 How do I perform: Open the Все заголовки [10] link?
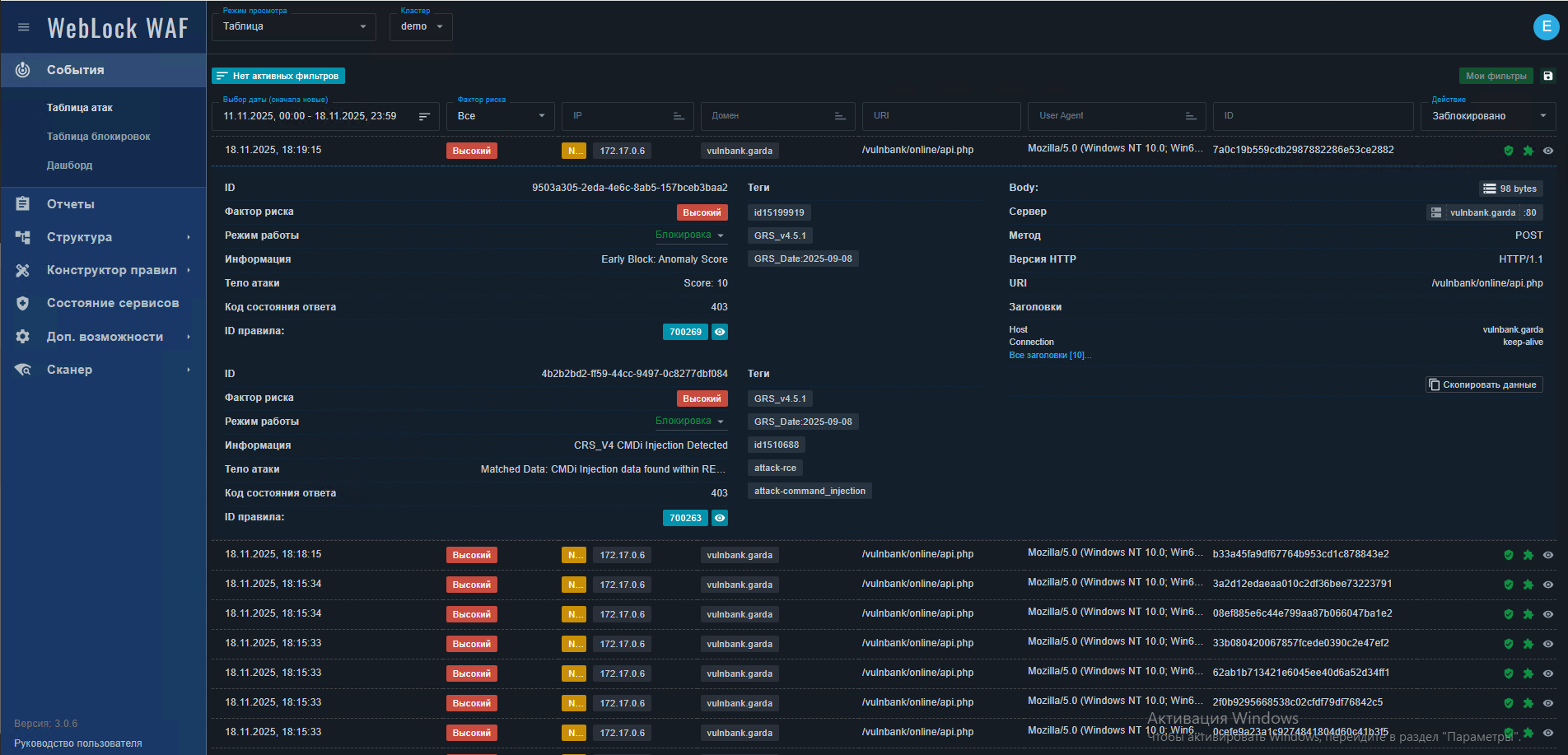[x=1050, y=356]
